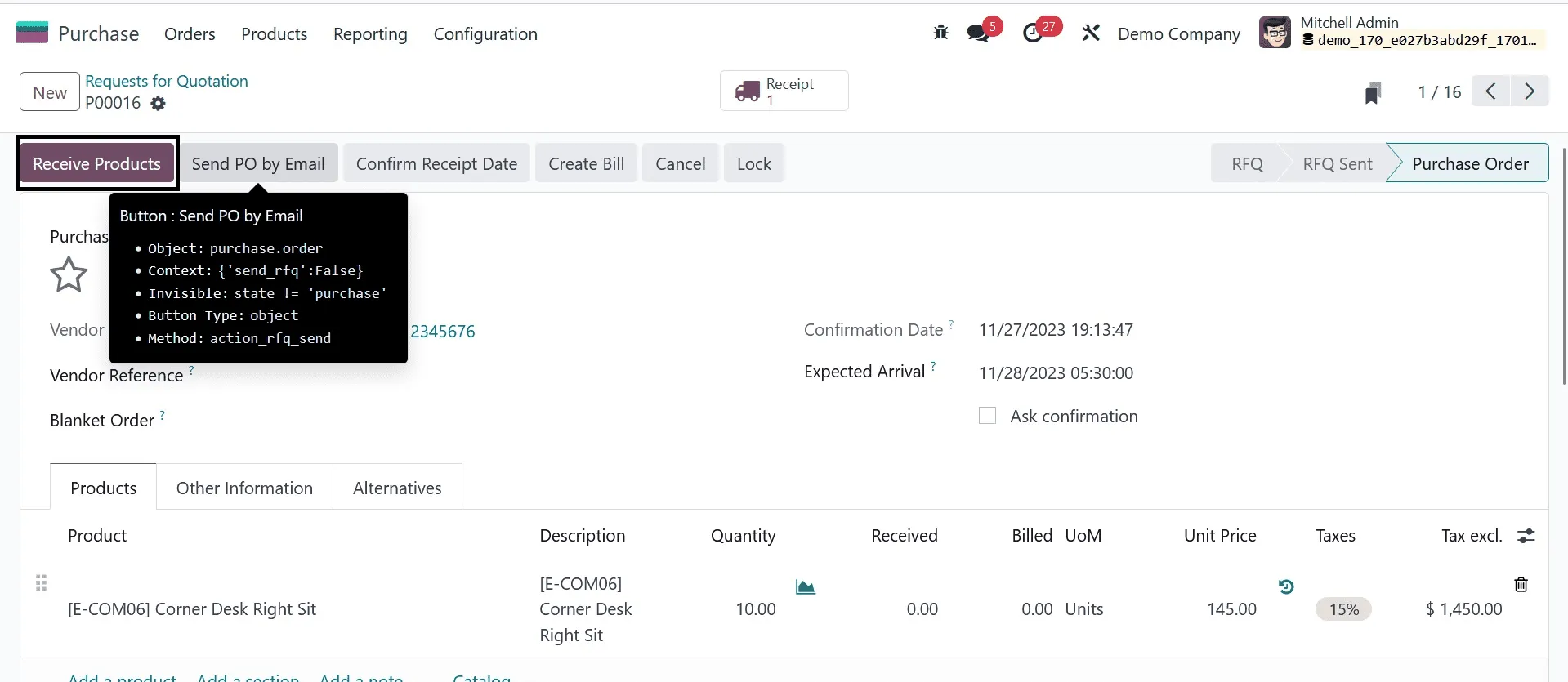Click the Create Bill button
The height and width of the screenshot is (682, 1568).
tap(587, 163)
